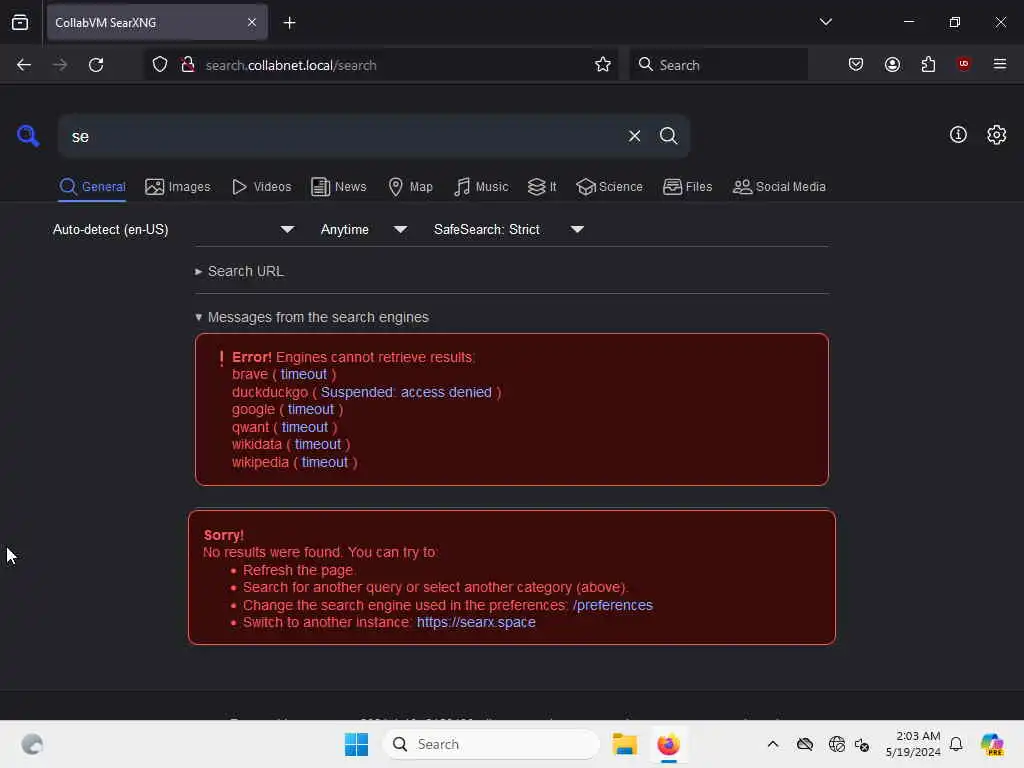Click the wikidata timeout link
The image size is (1024, 768).
(318, 445)
